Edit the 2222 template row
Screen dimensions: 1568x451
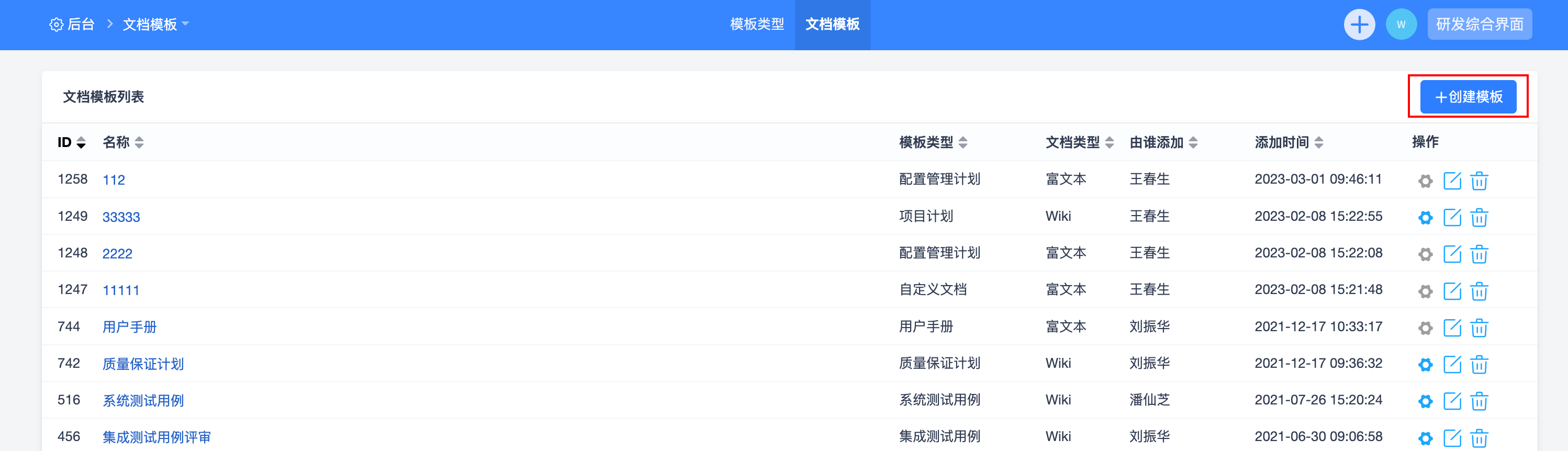click(1452, 254)
